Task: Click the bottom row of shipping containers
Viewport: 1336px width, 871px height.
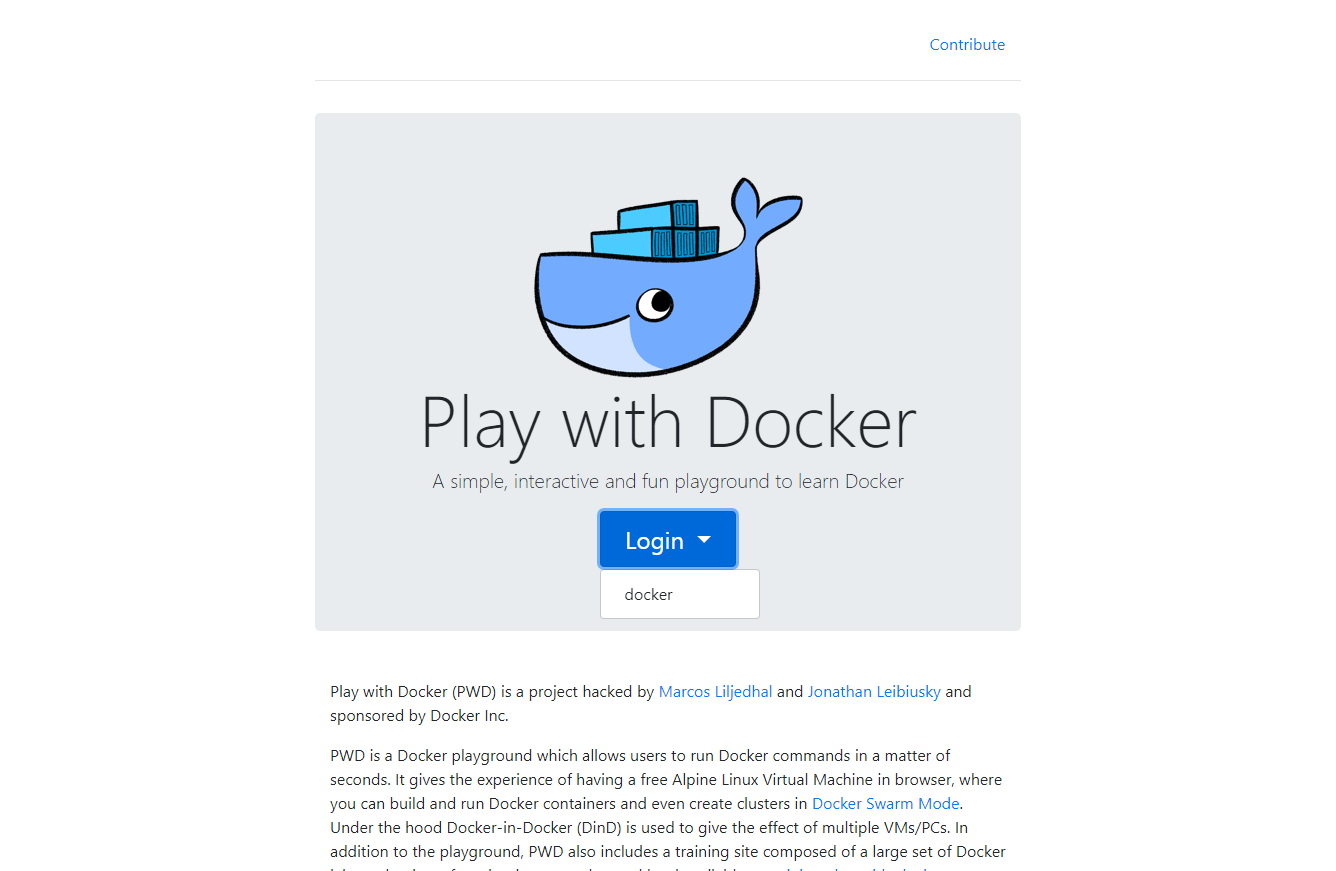Action: 655,242
